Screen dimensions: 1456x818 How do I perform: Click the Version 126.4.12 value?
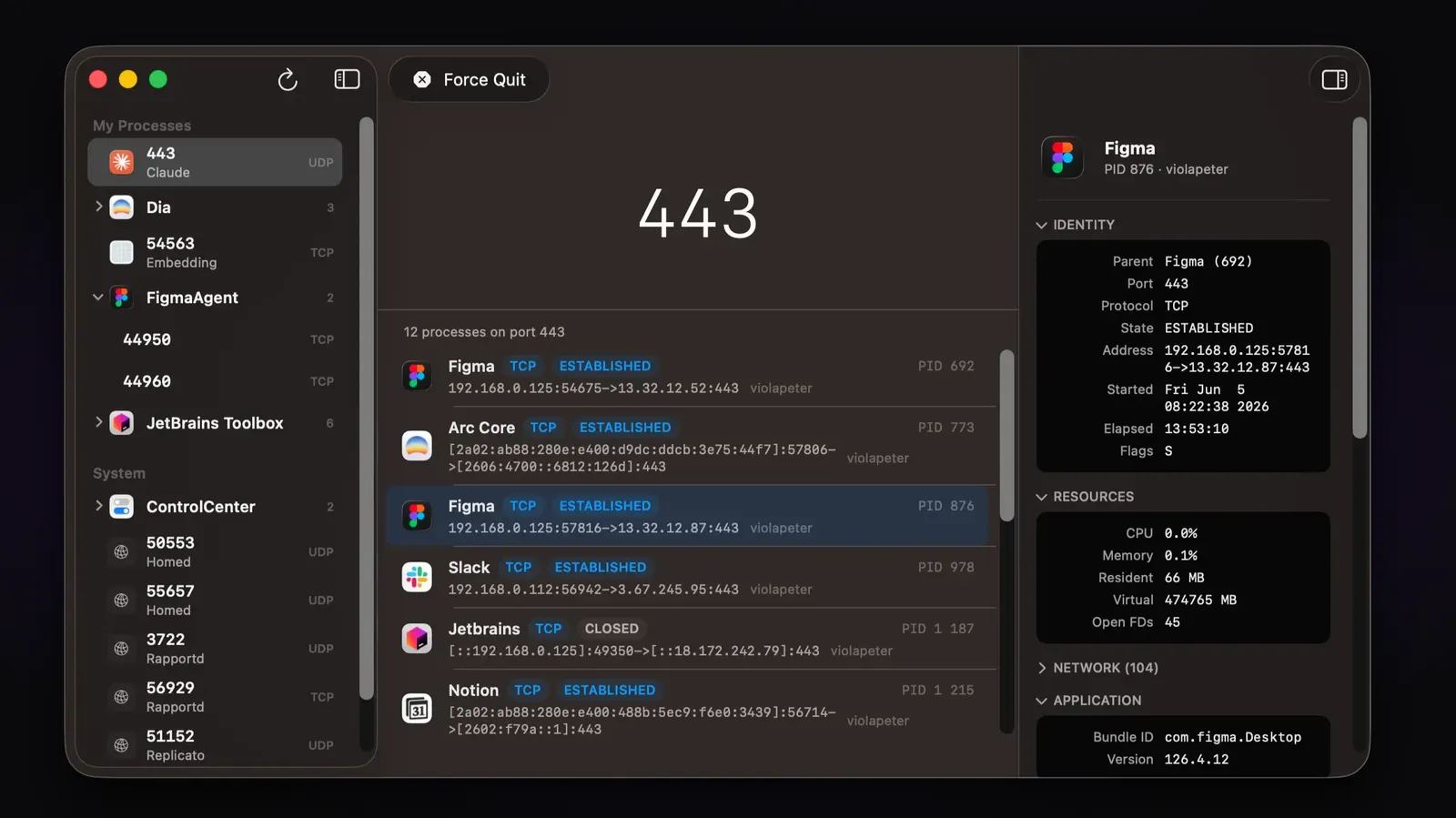click(x=1197, y=760)
